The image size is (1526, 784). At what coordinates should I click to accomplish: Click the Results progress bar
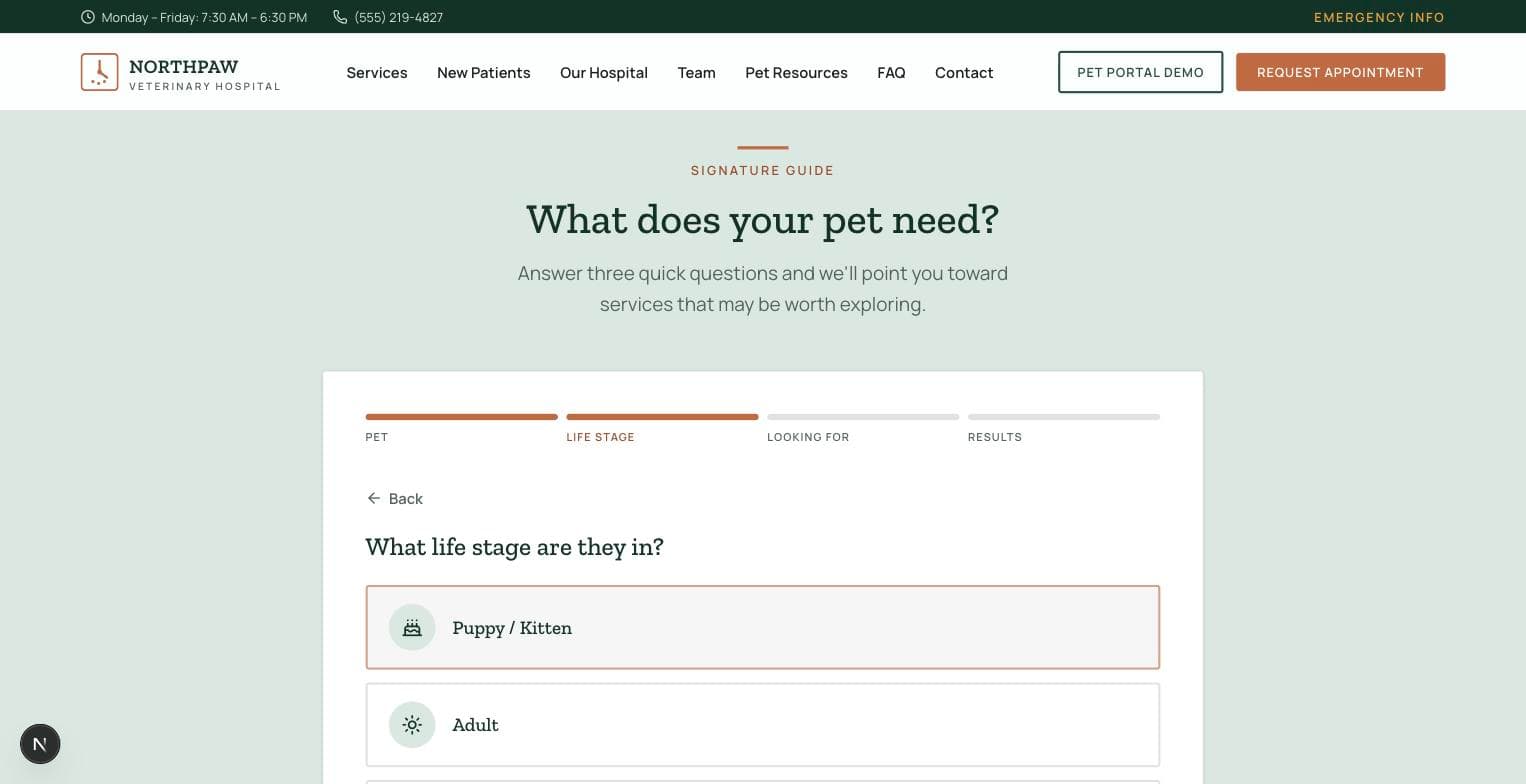pos(1064,417)
